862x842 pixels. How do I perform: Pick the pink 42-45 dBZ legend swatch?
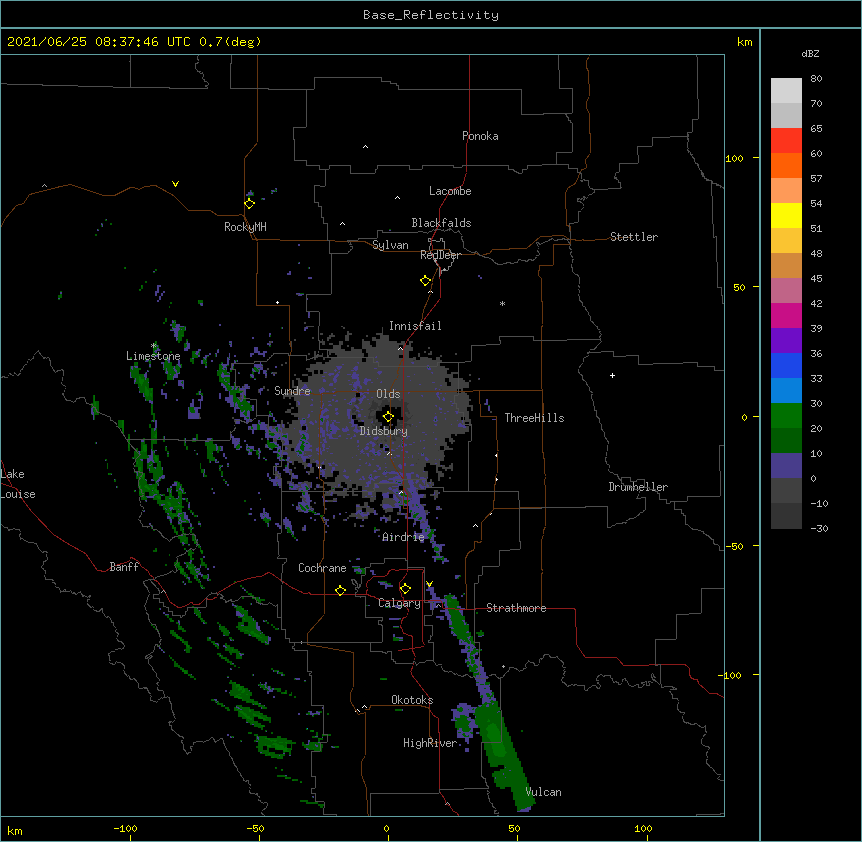click(x=786, y=291)
